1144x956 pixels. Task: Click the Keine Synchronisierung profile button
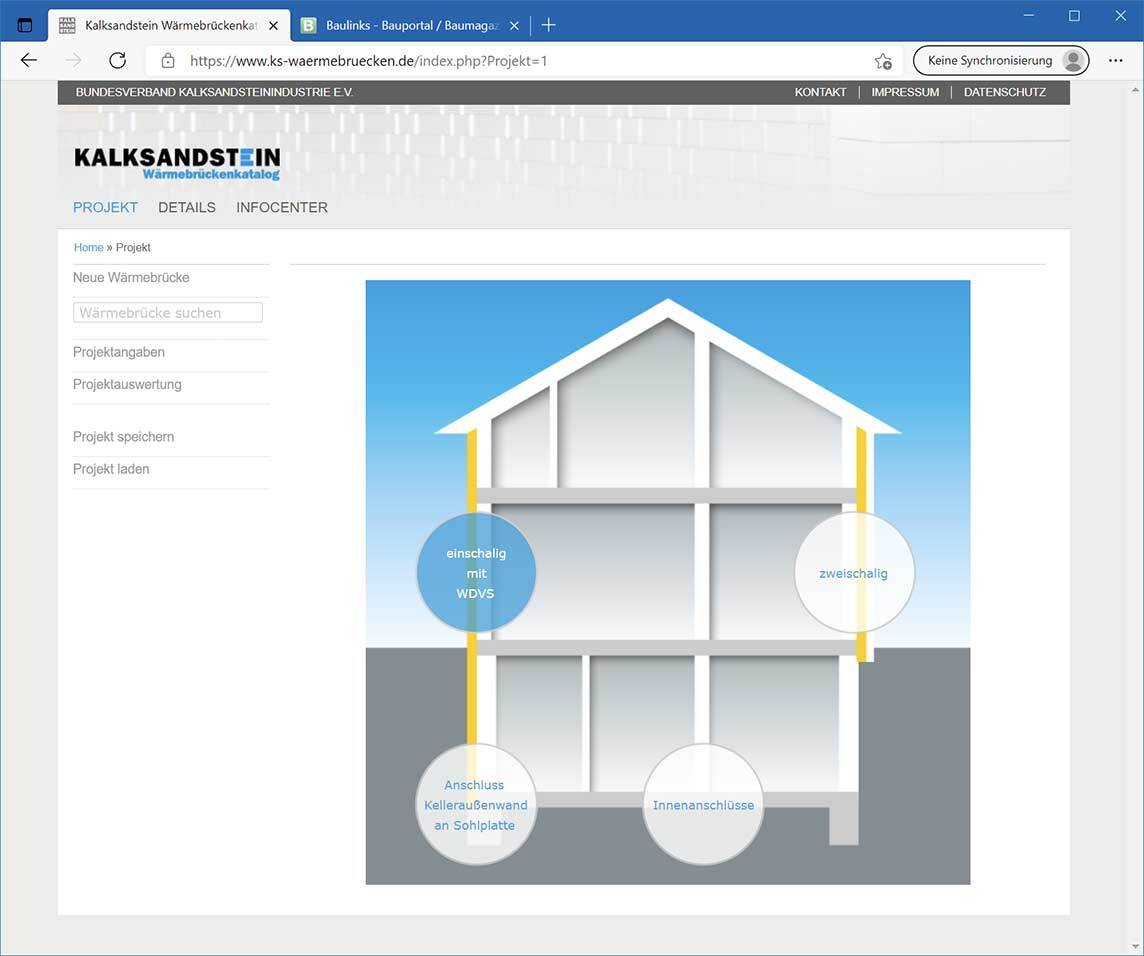(x=1001, y=61)
